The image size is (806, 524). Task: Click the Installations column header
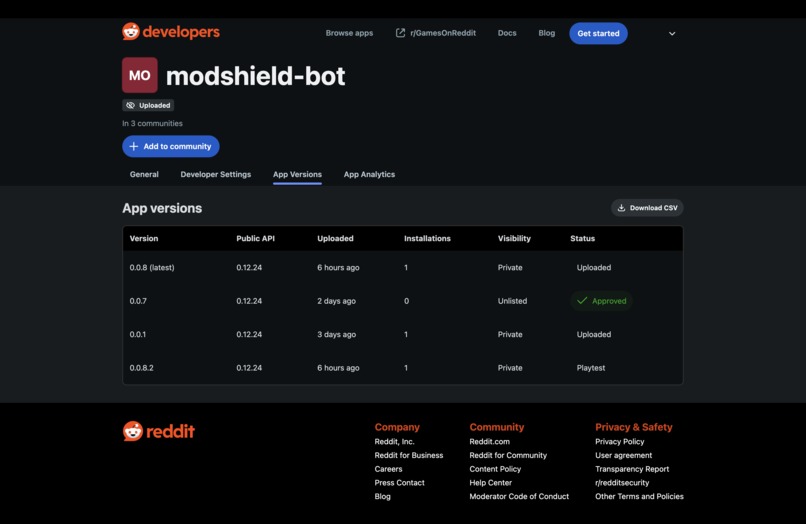[427, 239]
